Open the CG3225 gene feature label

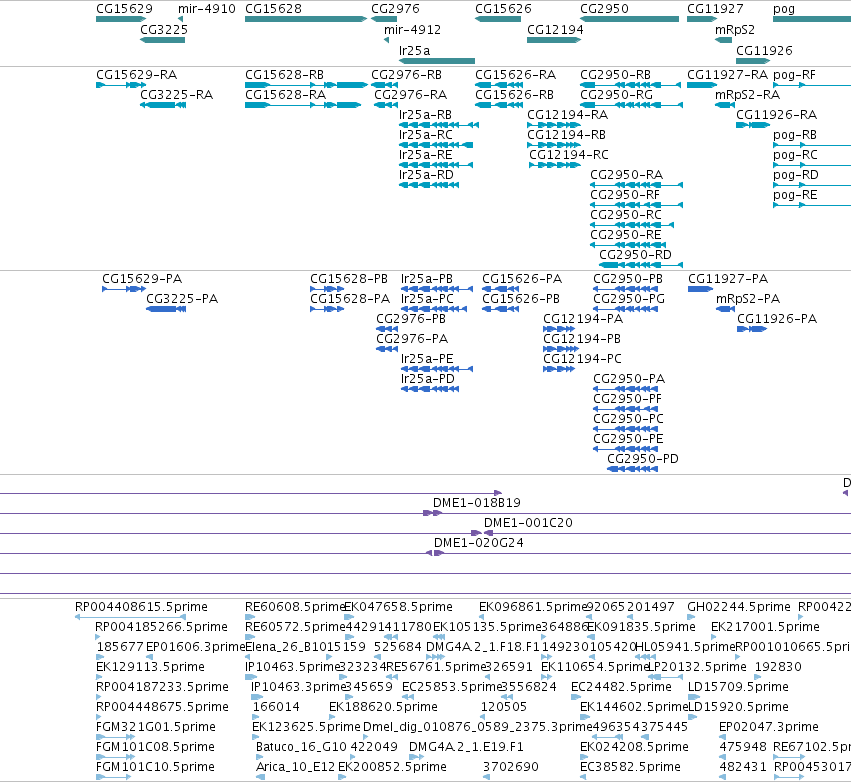164,29
